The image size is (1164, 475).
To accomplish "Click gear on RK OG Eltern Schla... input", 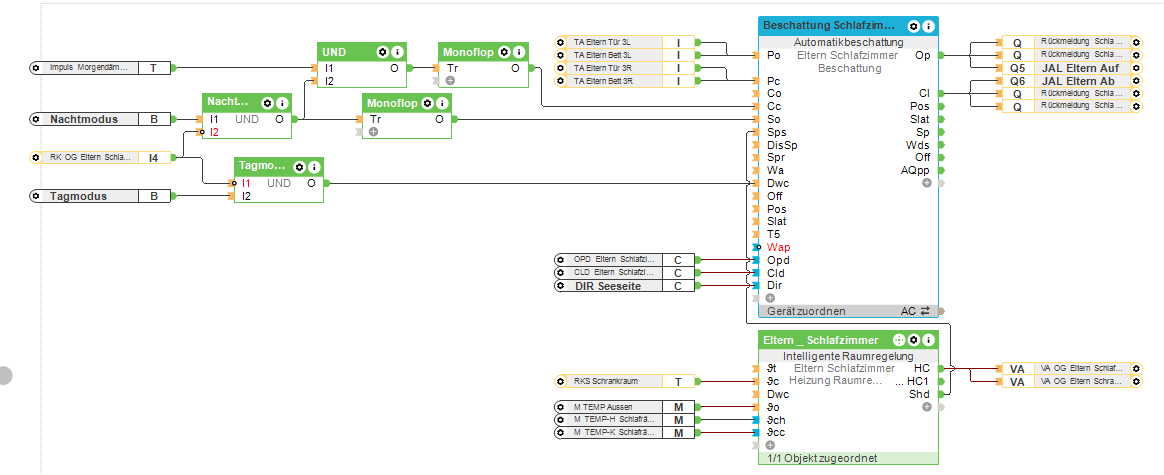I will coord(36,157).
